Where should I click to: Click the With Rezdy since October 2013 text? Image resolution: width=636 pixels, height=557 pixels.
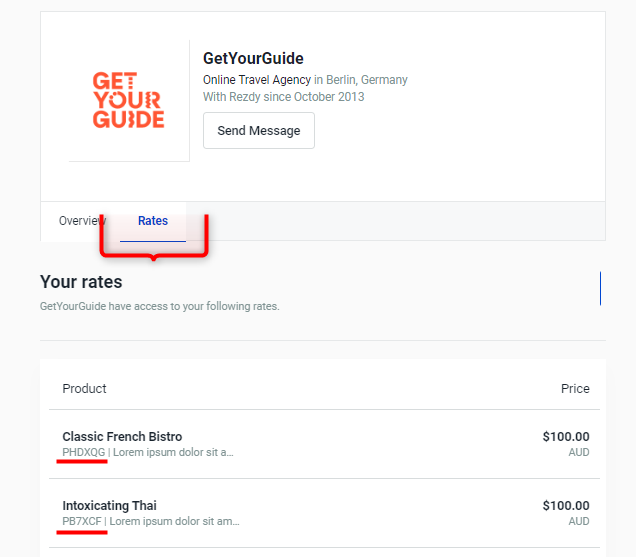[x=284, y=97]
